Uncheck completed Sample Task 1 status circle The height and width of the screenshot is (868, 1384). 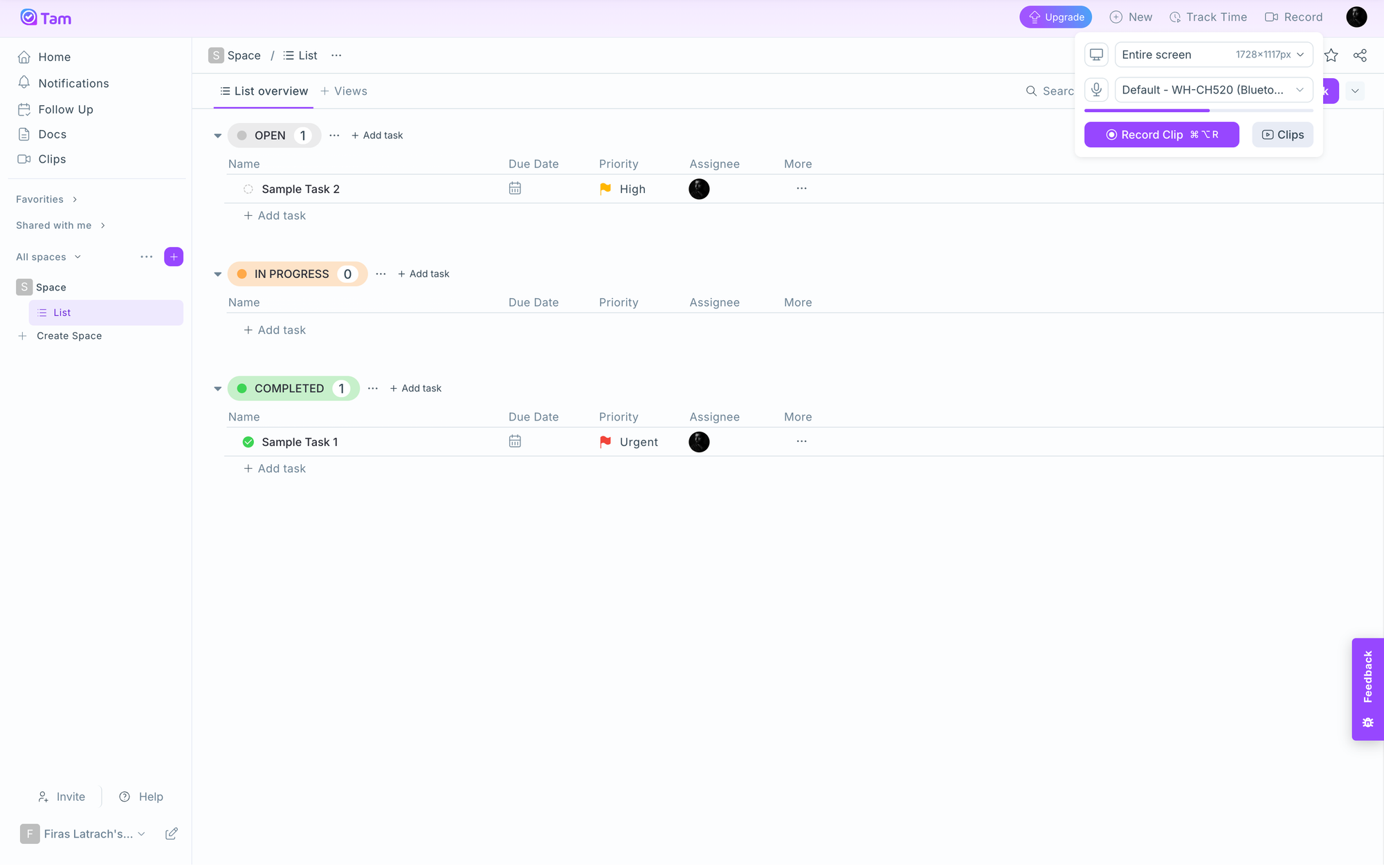(248, 442)
